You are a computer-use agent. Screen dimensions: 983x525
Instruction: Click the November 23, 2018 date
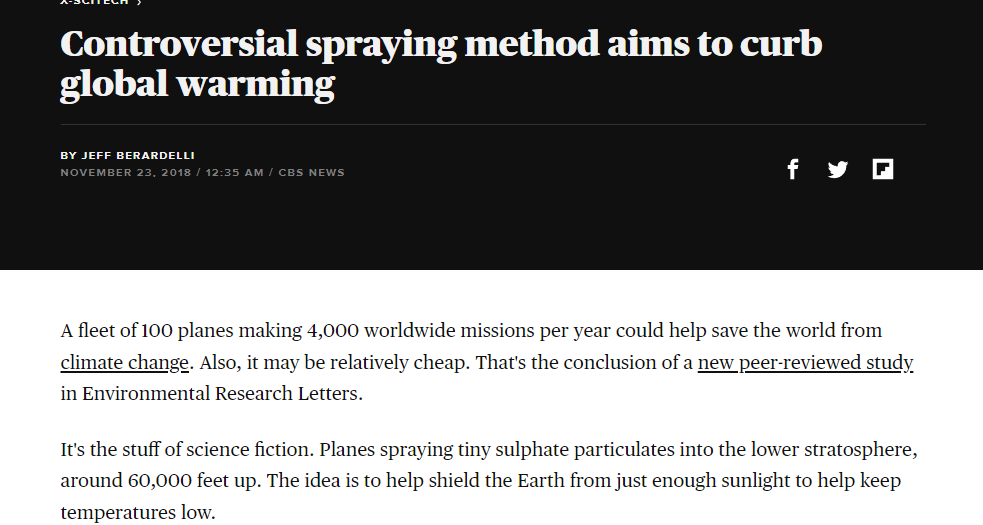124,172
